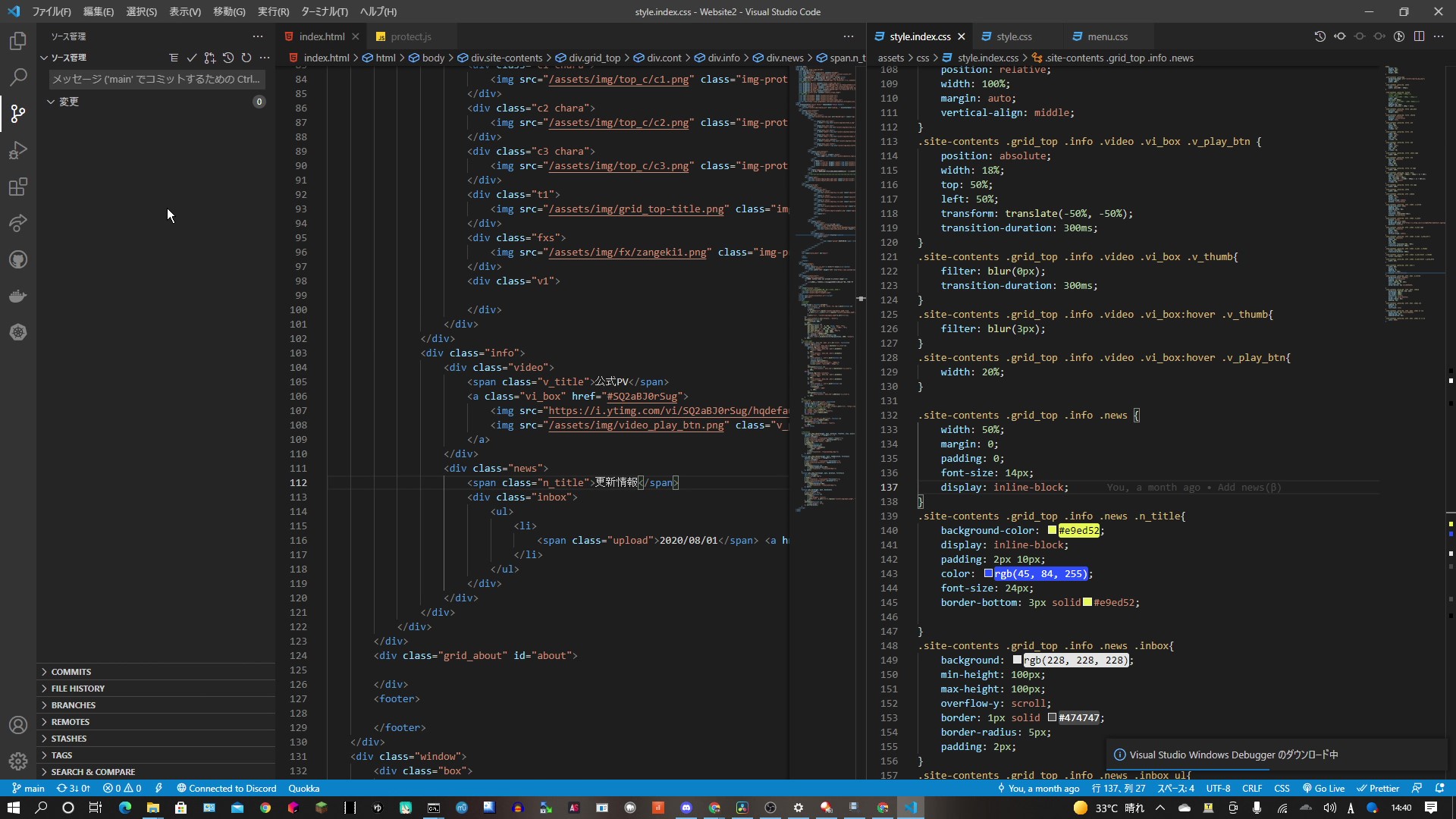Click Prettier in the status bar
Viewport: 1456px width, 819px height.
click(x=1378, y=788)
